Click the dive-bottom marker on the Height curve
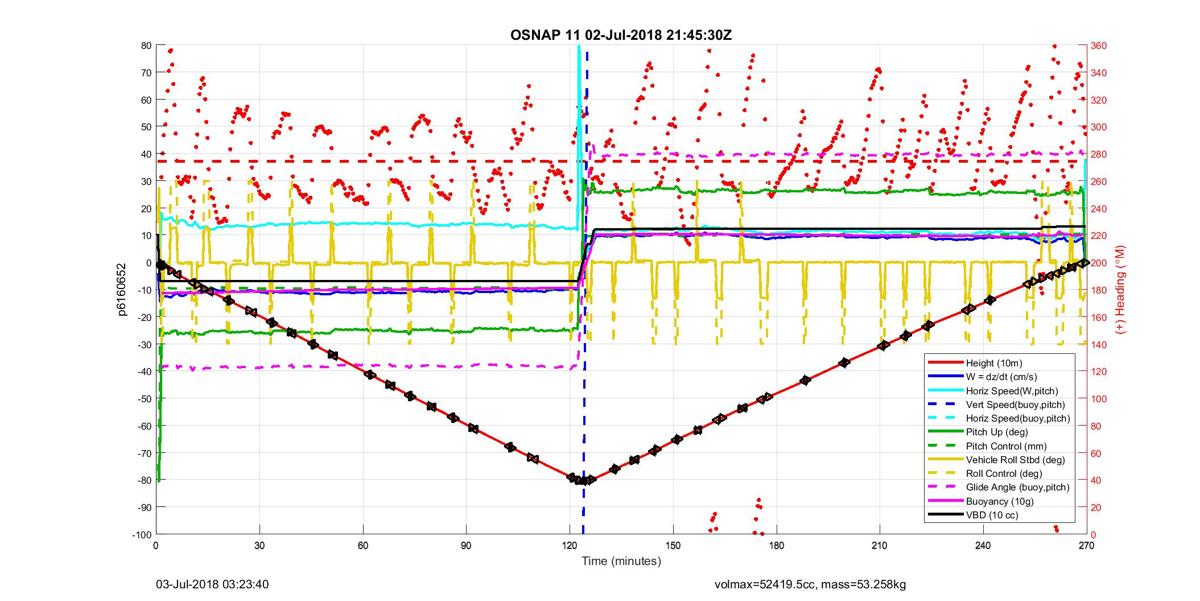The height and width of the screenshot is (601, 1200). (582, 480)
